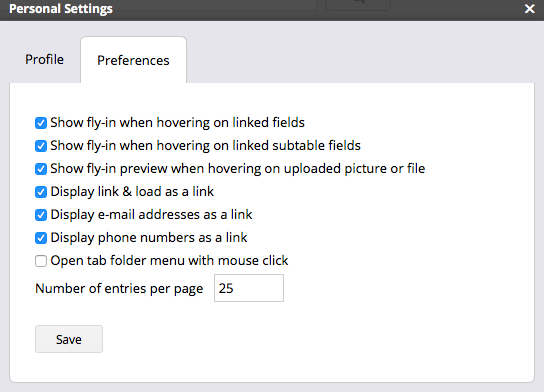Viewport: 544px width, 392px height.
Task: Toggle Display e-mail addresses as a link checkbox
Action: pyautogui.click(x=41, y=215)
